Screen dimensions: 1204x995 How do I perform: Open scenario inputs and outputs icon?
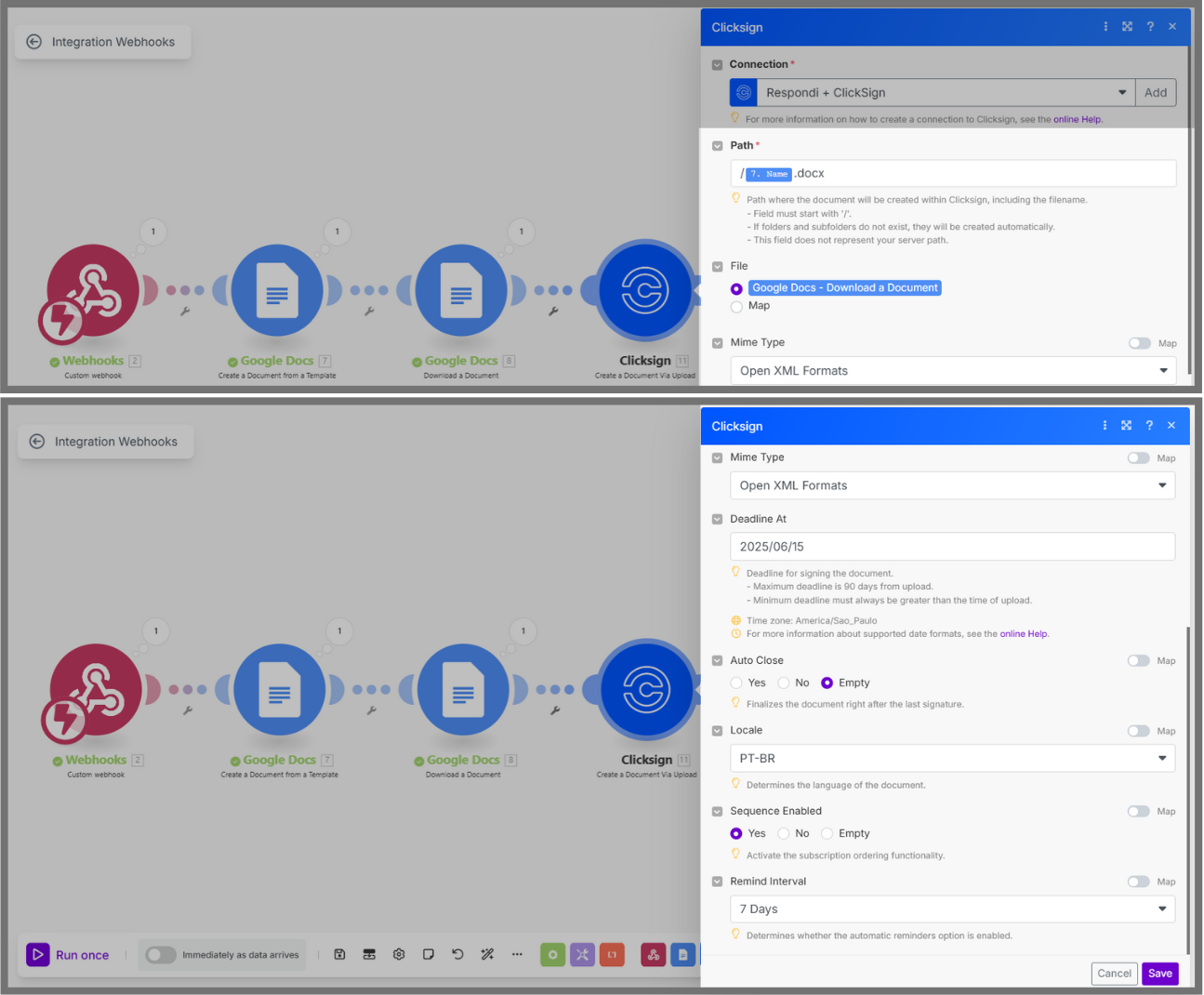point(369,954)
